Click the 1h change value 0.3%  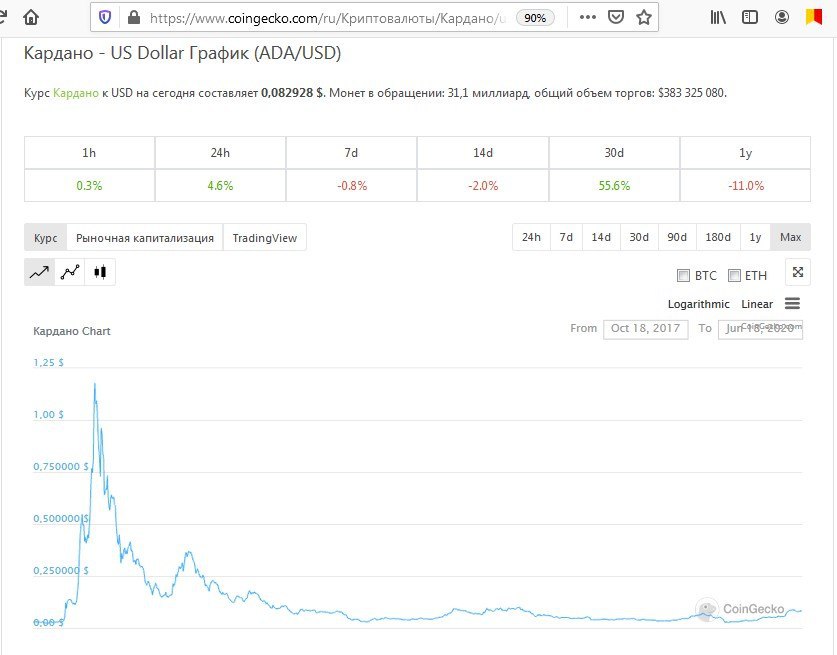point(89,186)
